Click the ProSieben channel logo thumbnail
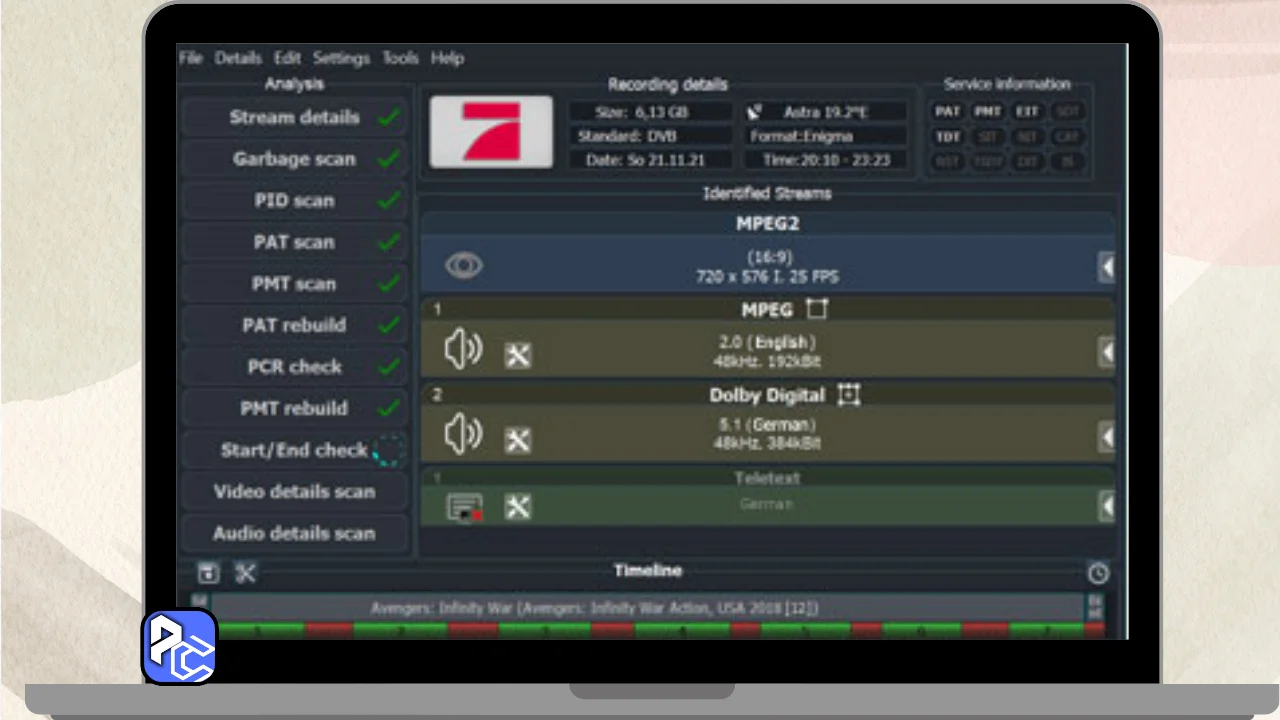1280x720 pixels. pyautogui.click(x=491, y=132)
